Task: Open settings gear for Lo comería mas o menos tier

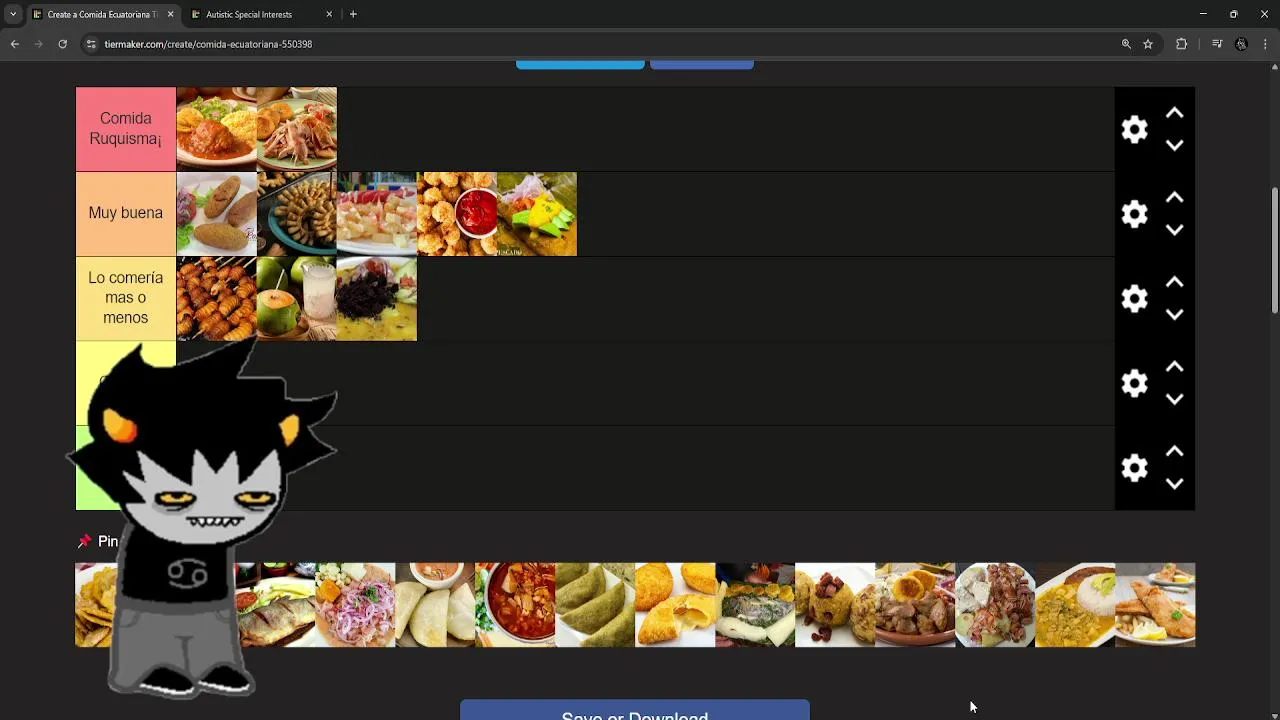Action: (1134, 299)
